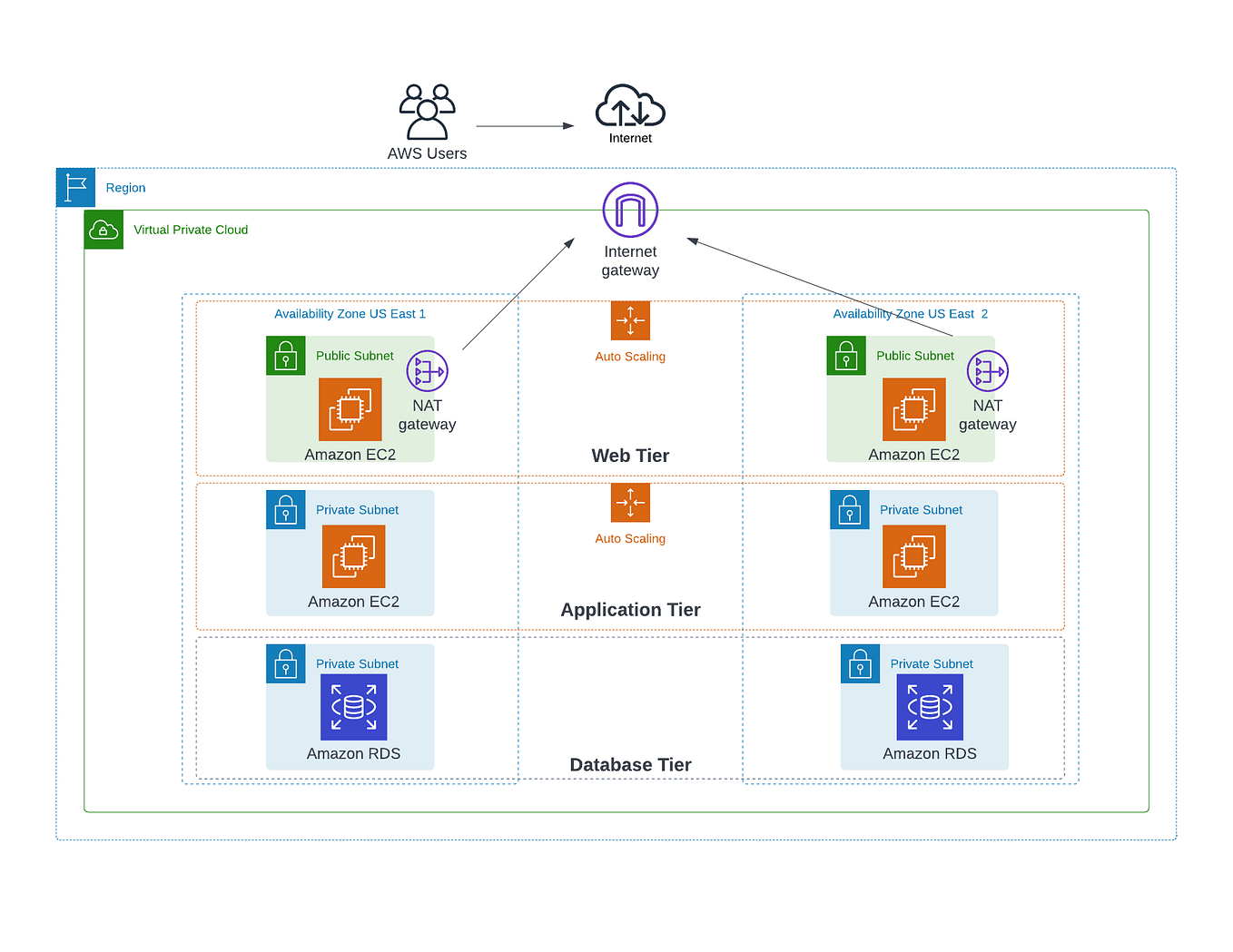Click the NAT gateway icon in Availability Zone US East 2
Image resolution: width=1233 pixels, height=952 pixels.
(988, 370)
